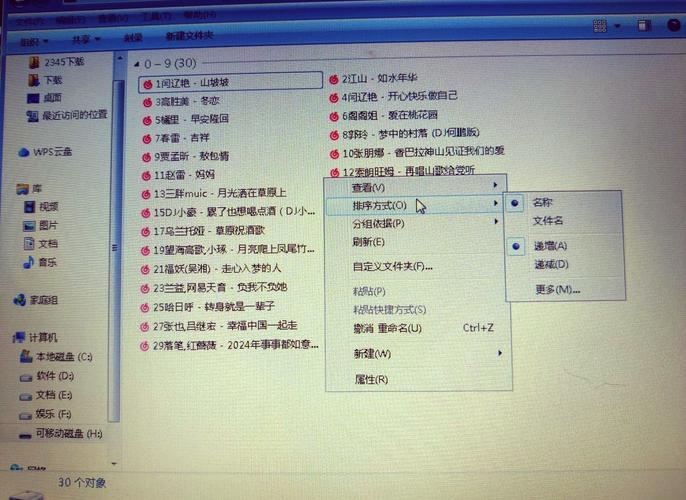Click the 刻录 burn button
The height and width of the screenshot is (500, 686).
[133, 38]
